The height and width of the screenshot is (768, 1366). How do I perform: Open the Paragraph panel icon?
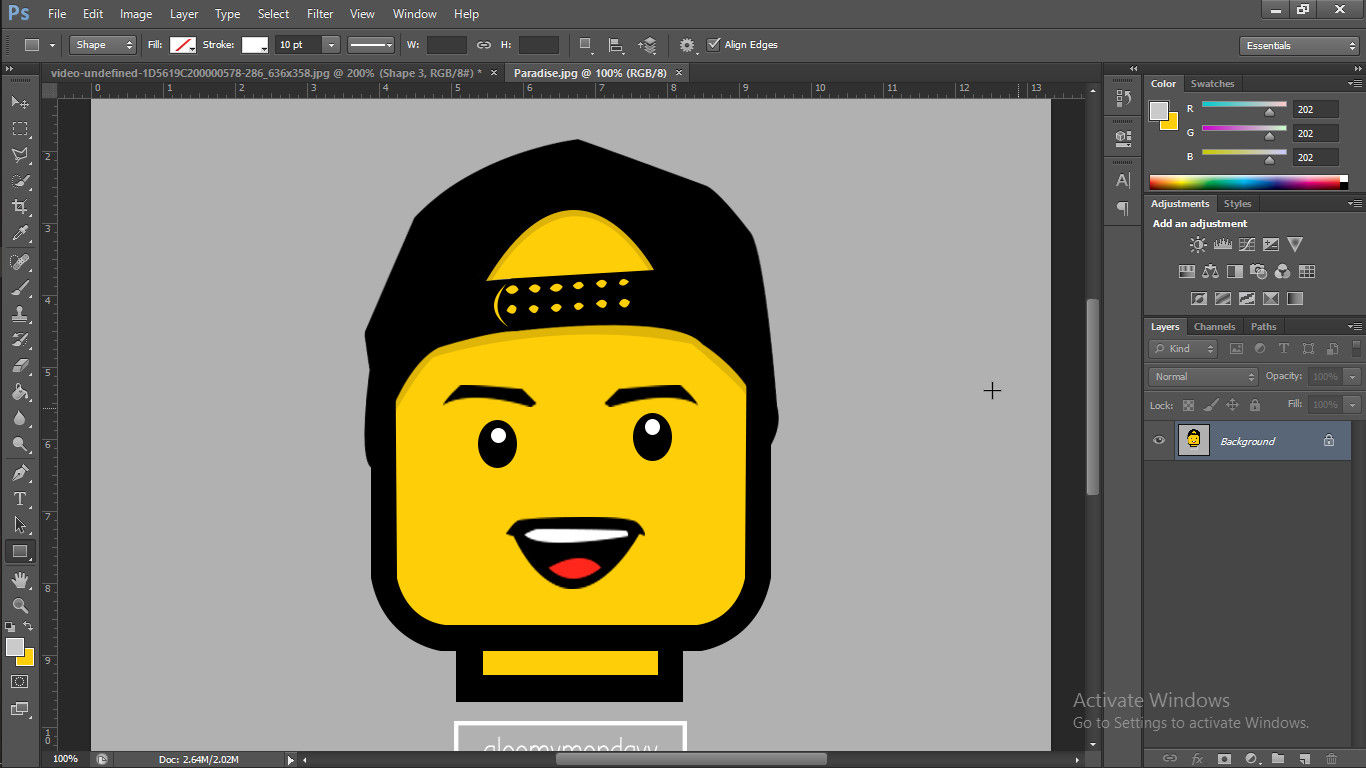(1123, 209)
